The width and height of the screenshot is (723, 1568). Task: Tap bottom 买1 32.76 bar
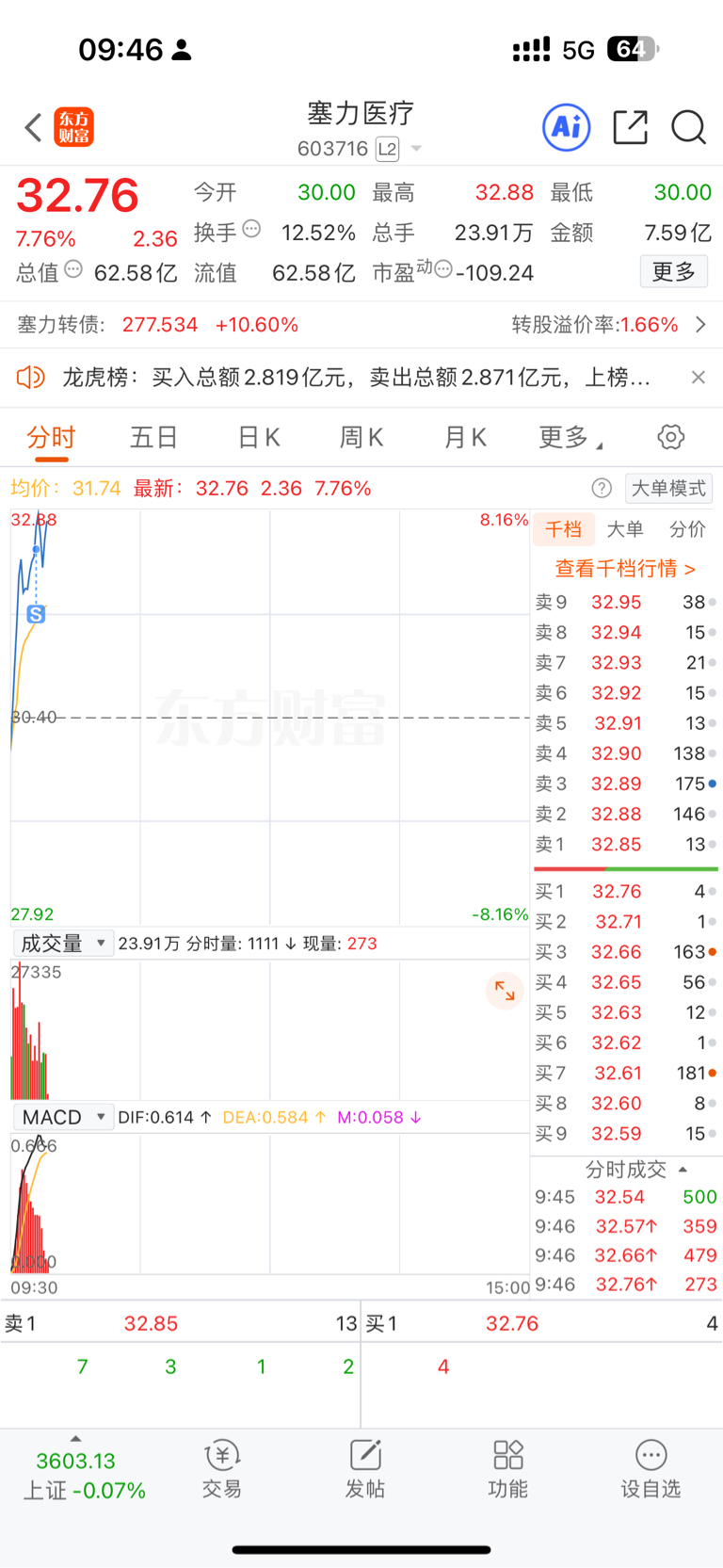(542, 1323)
